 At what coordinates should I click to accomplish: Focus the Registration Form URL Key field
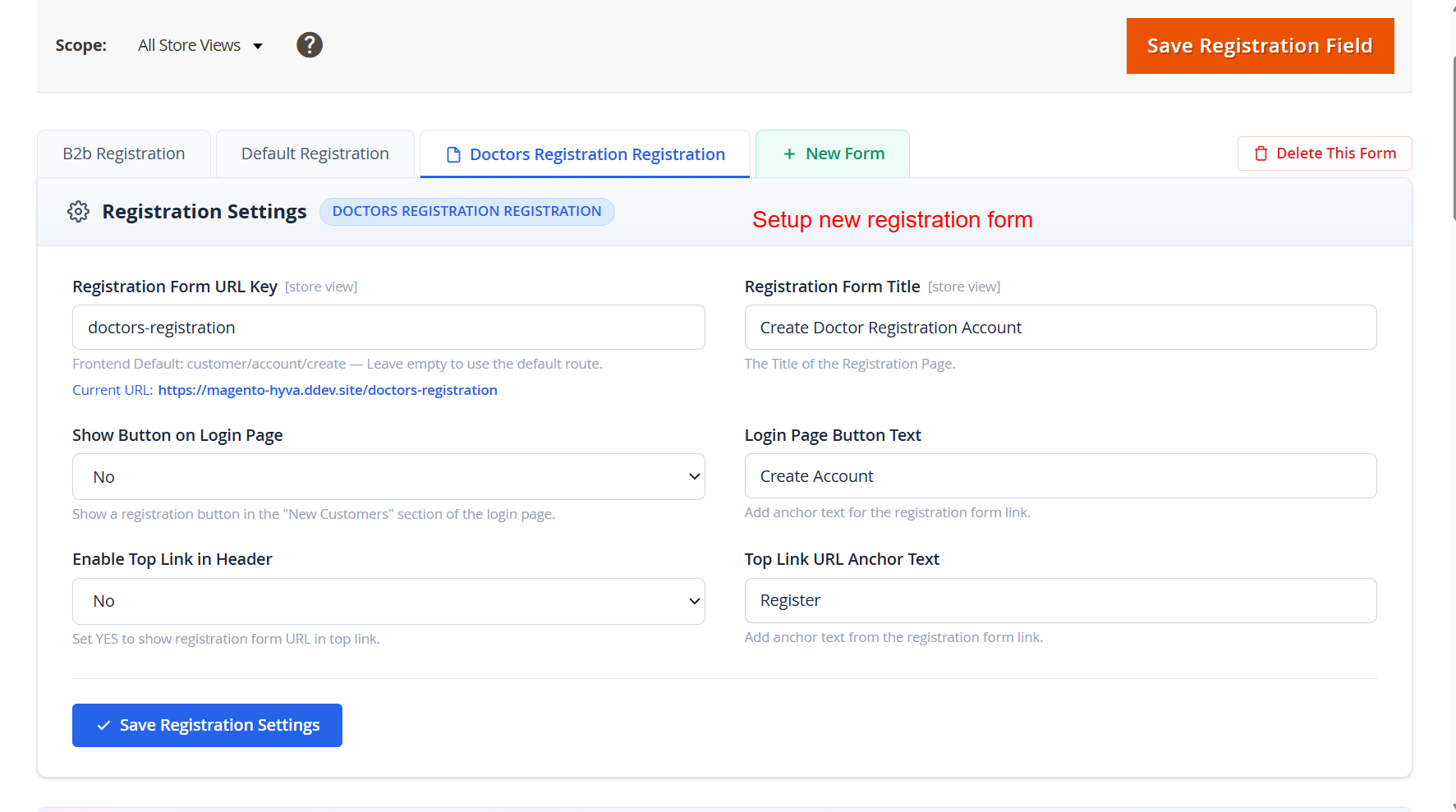pyautogui.click(x=388, y=328)
